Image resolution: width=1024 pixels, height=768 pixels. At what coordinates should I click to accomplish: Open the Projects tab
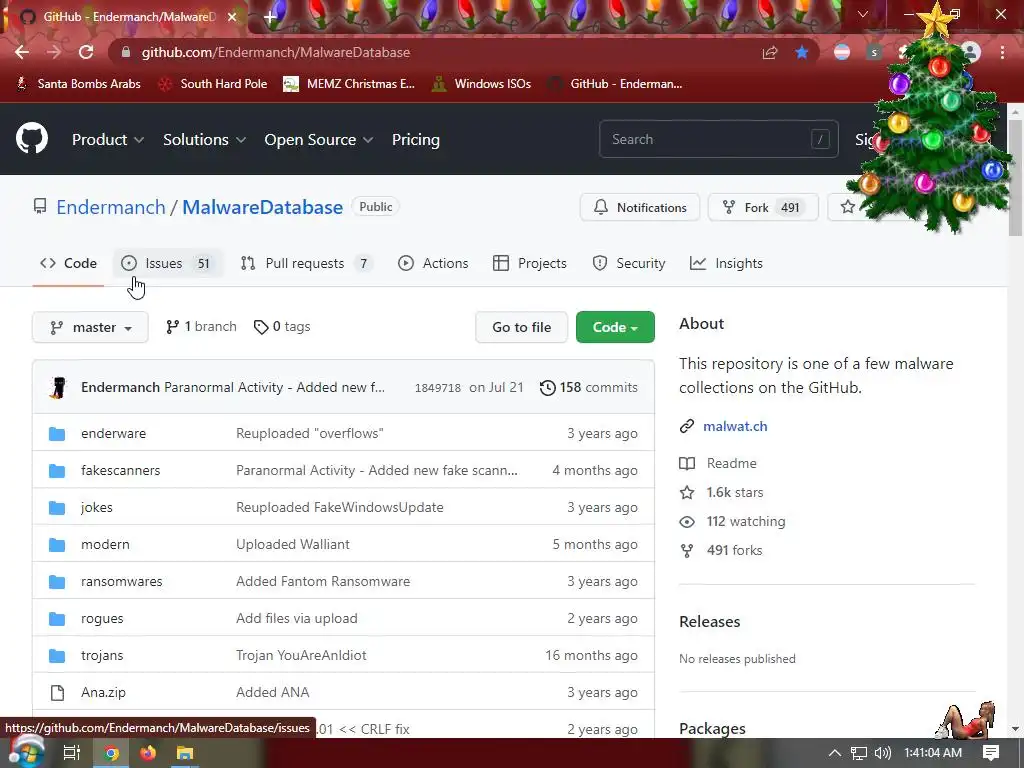pos(530,263)
